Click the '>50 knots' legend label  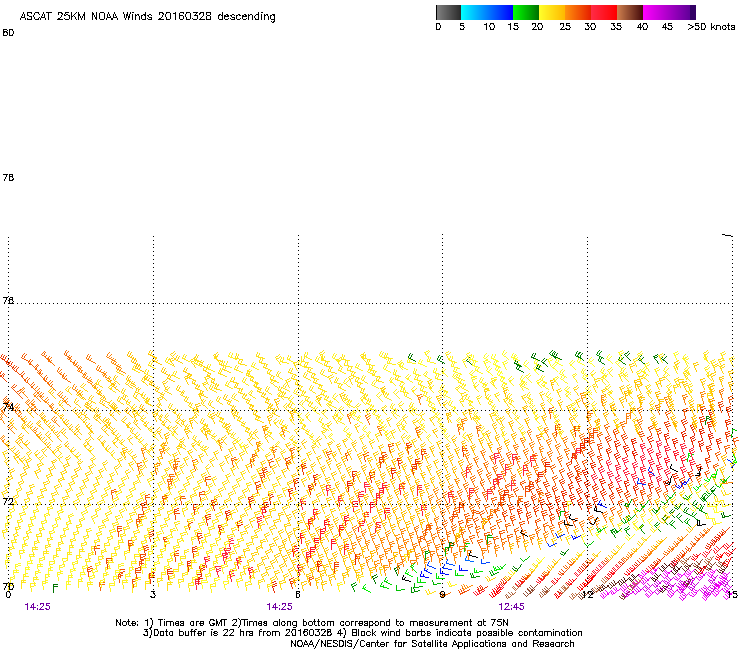pyautogui.click(x=711, y=27)
